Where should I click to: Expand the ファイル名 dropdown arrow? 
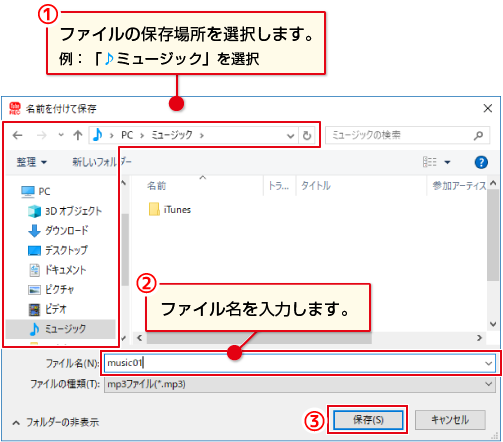point(489,363)
